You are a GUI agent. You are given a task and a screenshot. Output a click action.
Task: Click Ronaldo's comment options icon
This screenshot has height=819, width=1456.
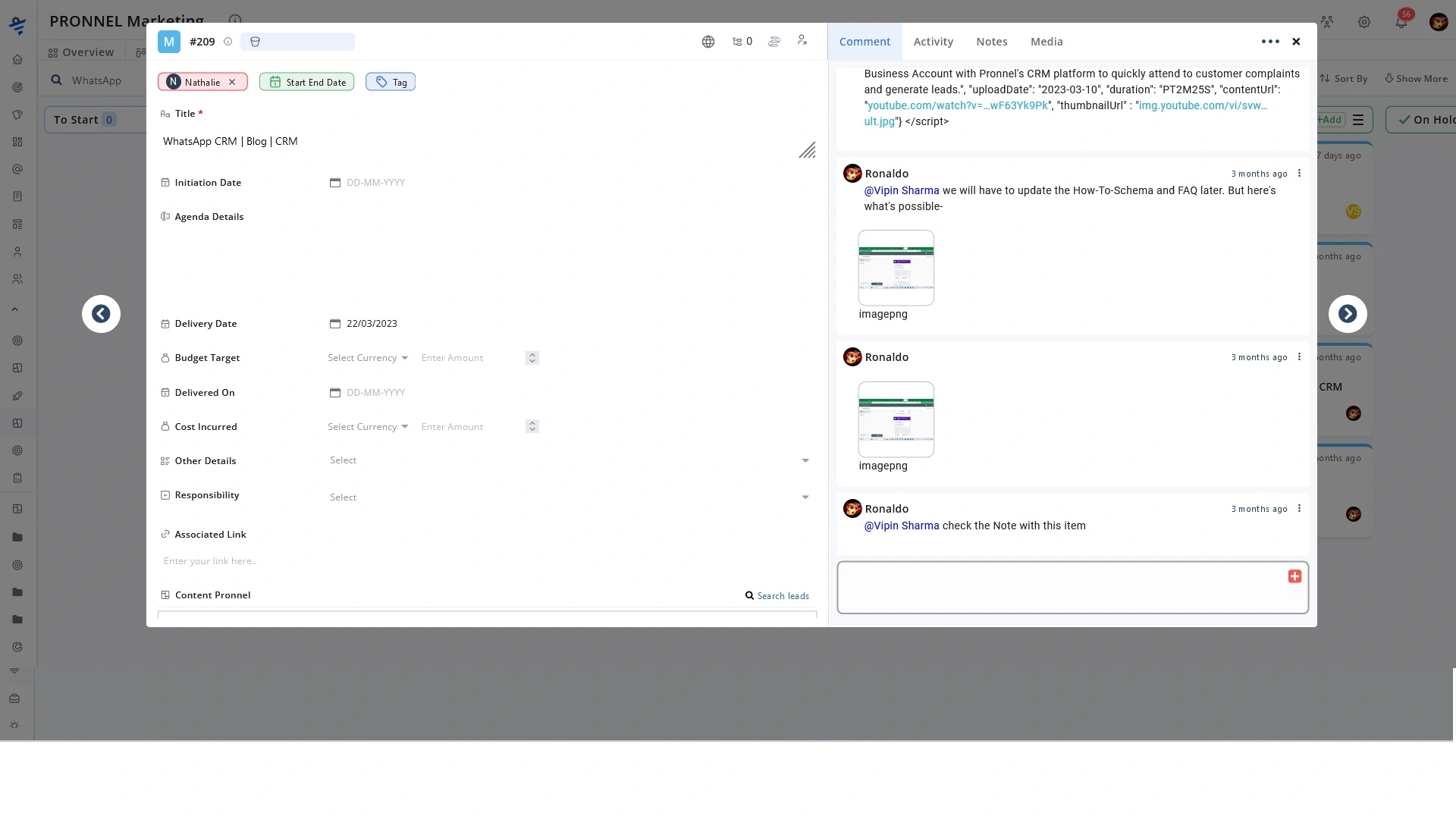click(1299, 508)
